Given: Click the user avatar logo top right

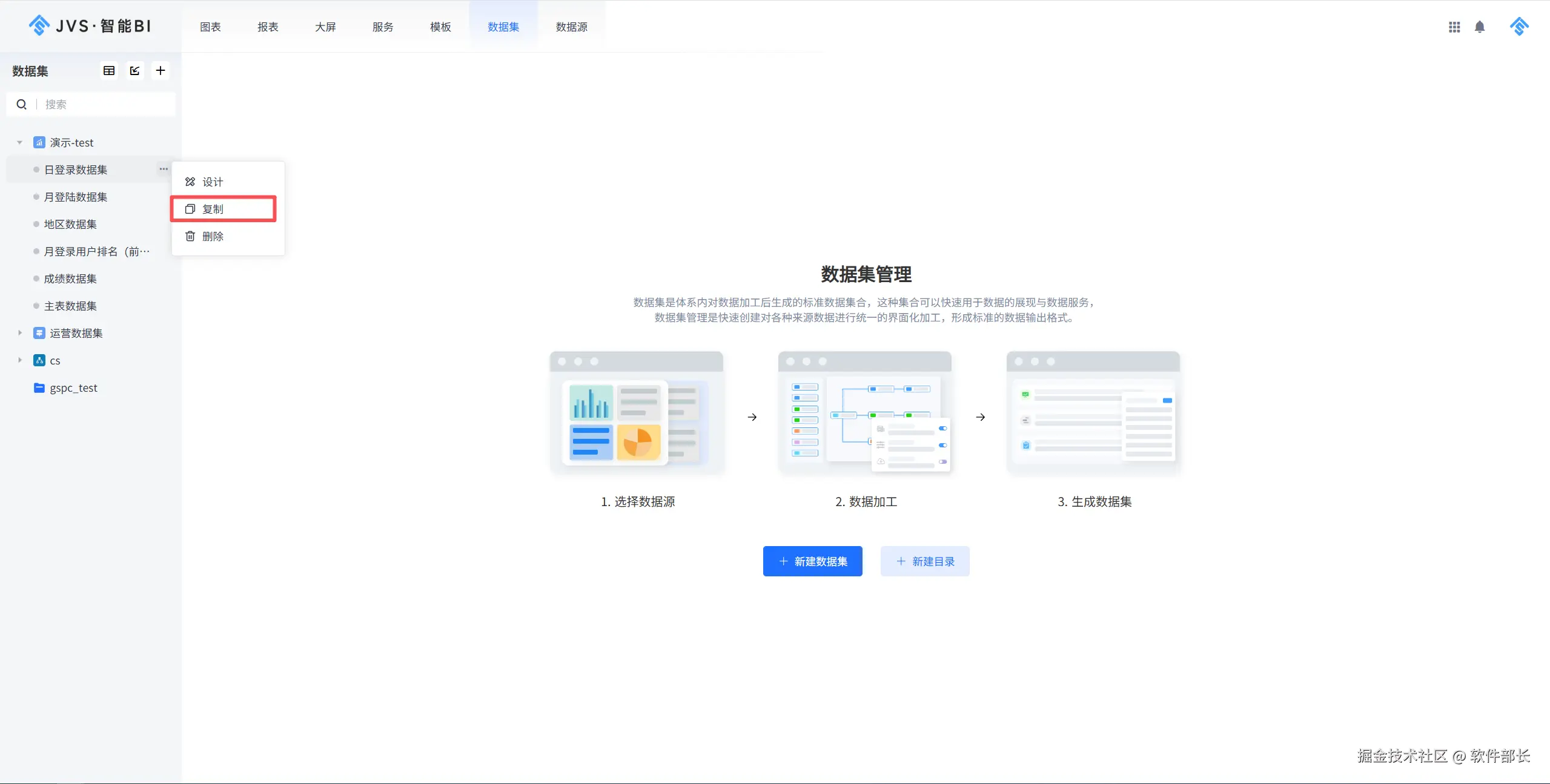Looking at the screenshot, I should (1519, 27).
